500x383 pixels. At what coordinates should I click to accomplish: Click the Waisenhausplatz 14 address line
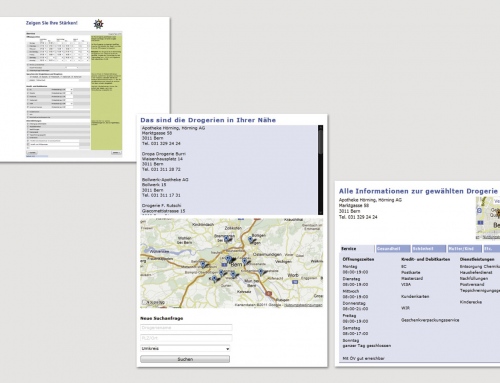[162, 159]
